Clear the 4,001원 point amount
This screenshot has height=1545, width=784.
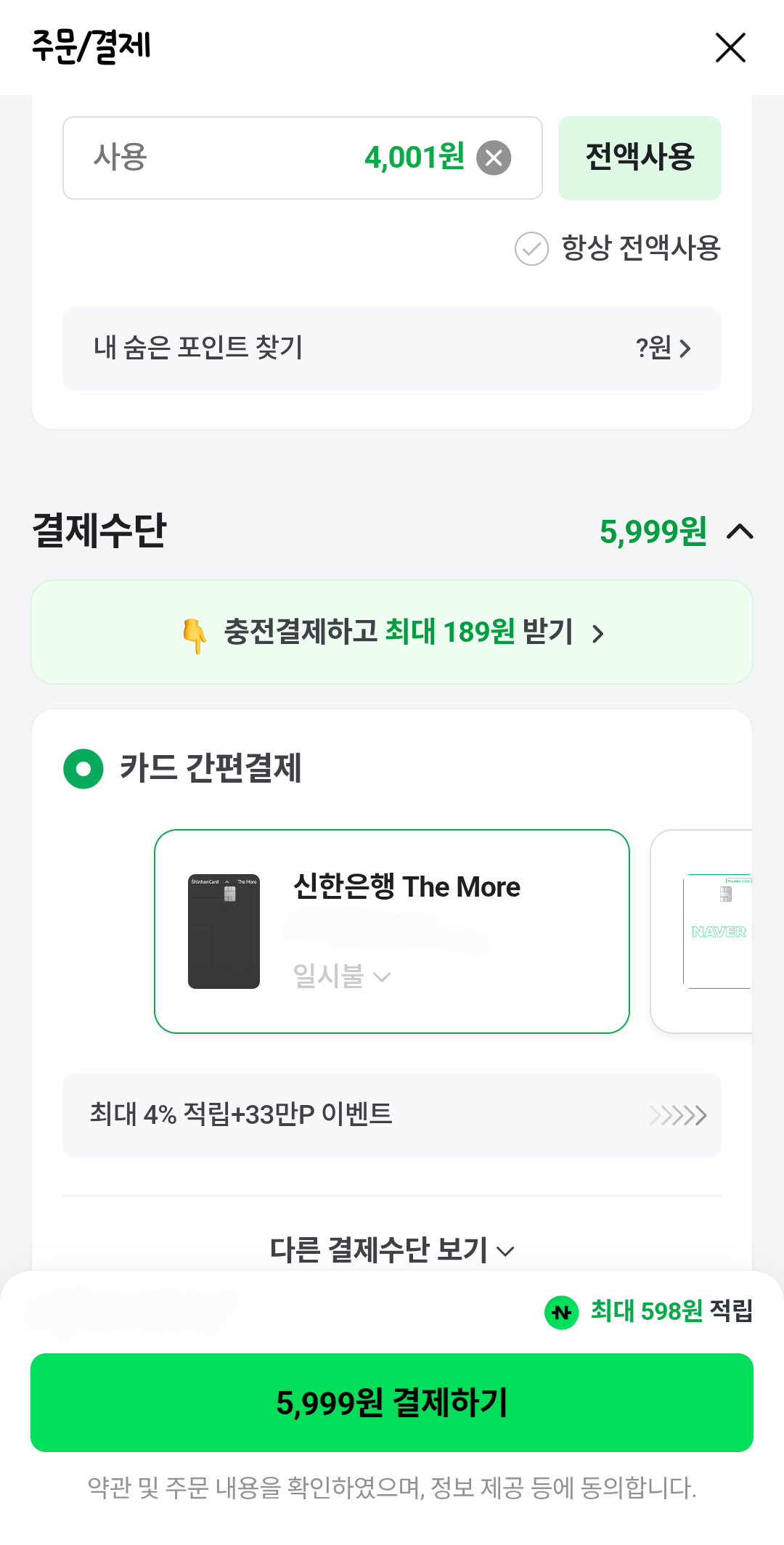494,158
